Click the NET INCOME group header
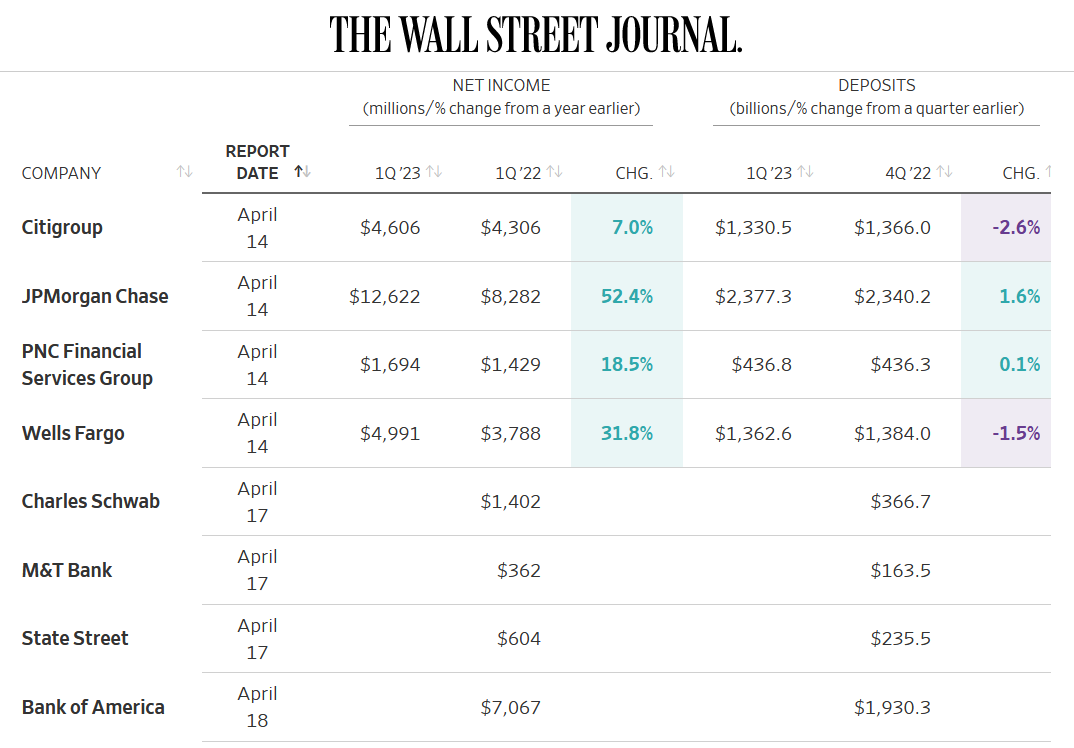The image size is (1074, 748). (501, 97)
